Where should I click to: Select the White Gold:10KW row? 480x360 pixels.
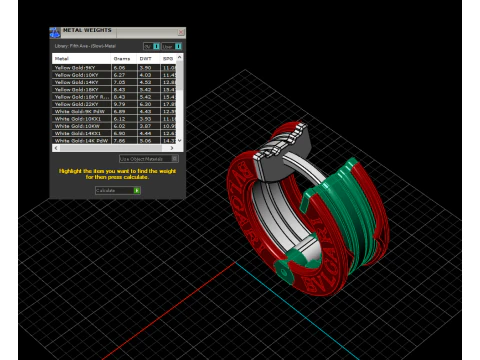[114, 126]
